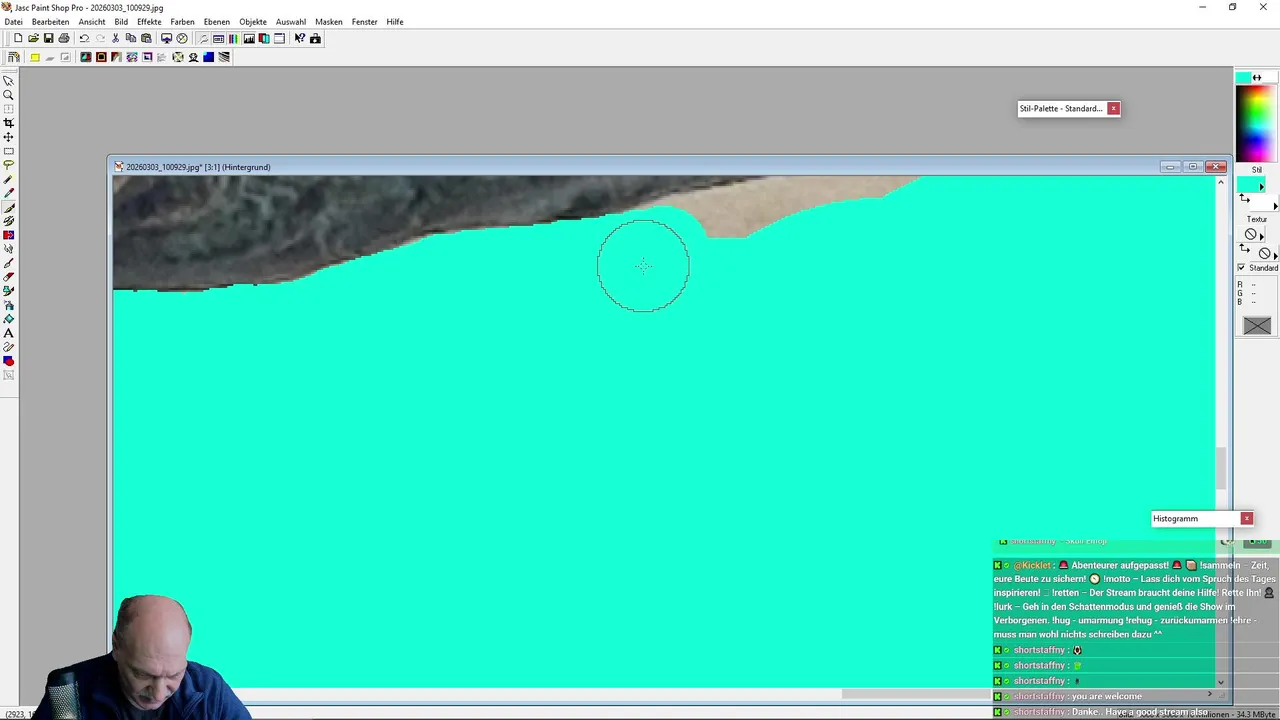
Task: Close the Stil-Palette floating window
Action: [x=1113, y=108]
